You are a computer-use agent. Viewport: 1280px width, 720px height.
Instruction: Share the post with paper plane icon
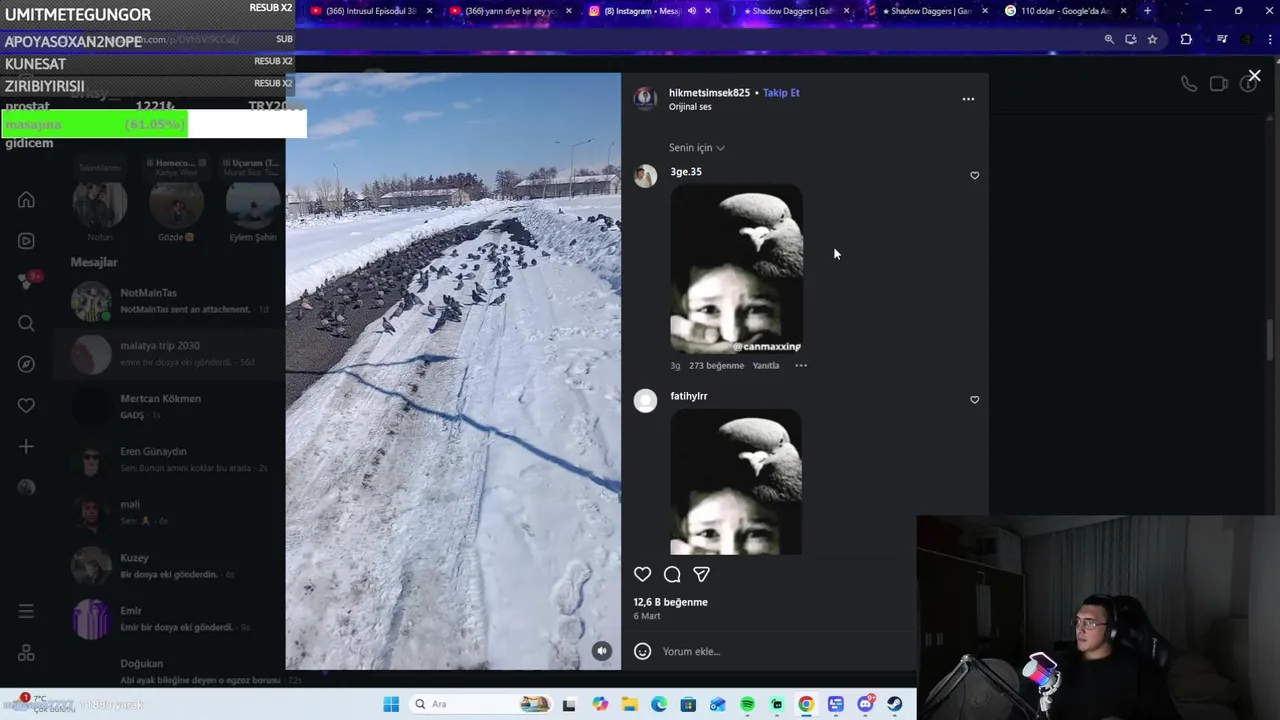point(701,574)
